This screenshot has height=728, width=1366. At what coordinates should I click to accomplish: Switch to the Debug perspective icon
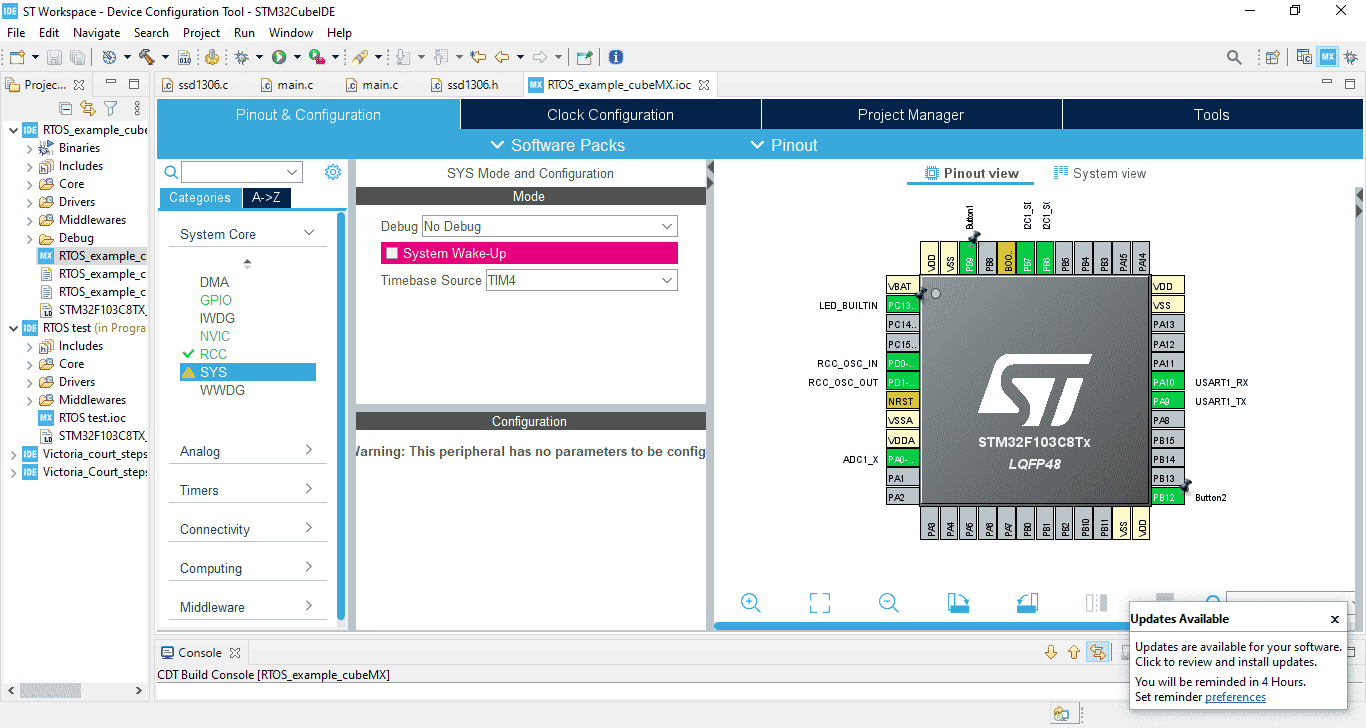pos(1350,57)
